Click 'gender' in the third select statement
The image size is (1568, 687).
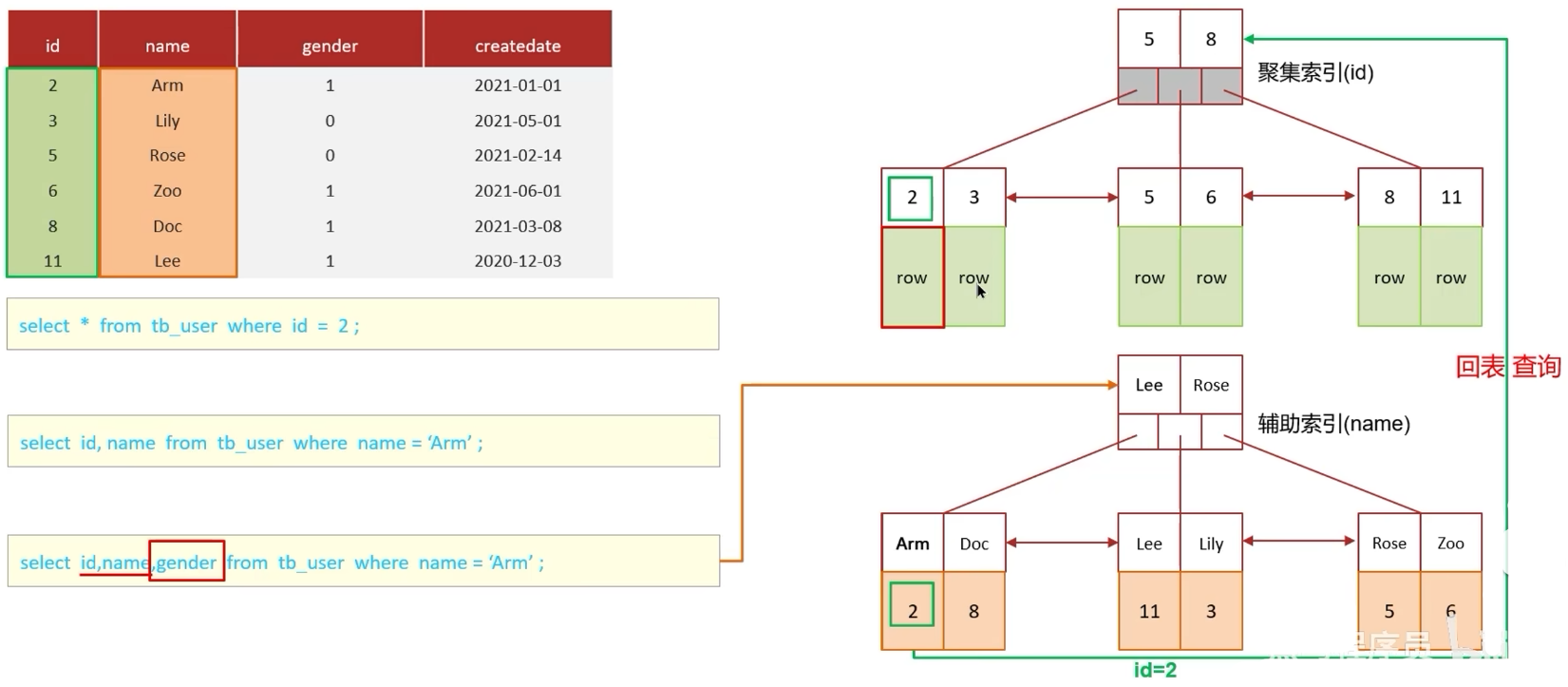[186, 562]
